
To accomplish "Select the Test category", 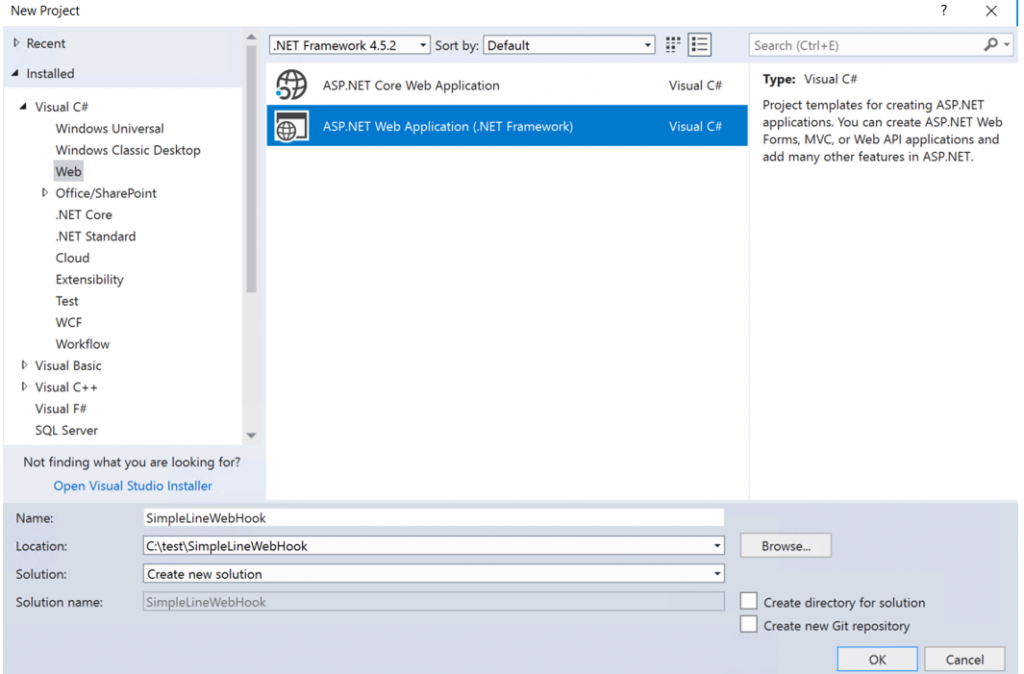I will click(67, 300).
